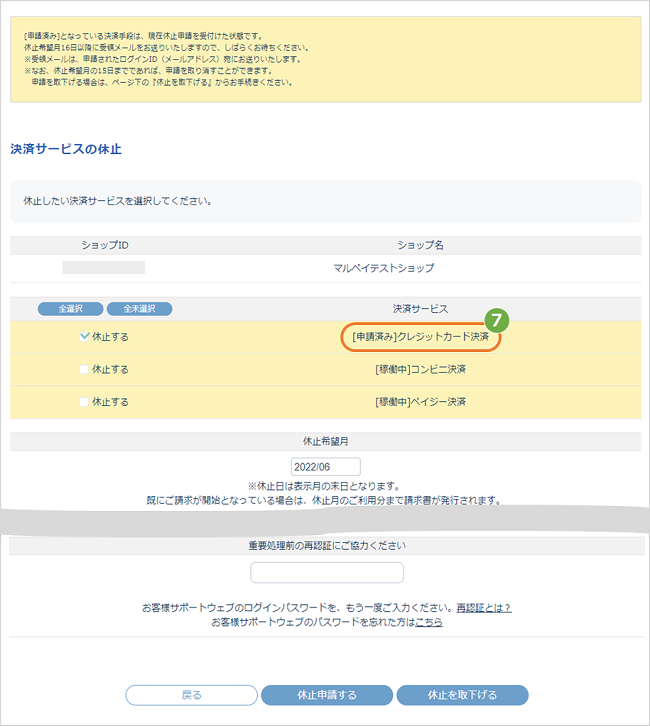This screenshot has width=650, height=726.
Task: Select the マルペイテストショップ shop name
Action: (x=384, y=268)
